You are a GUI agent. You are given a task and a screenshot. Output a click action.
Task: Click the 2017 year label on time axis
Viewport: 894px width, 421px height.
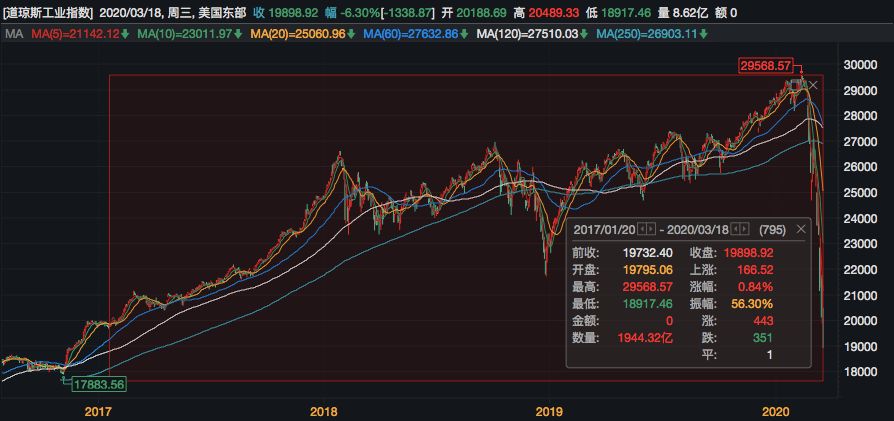pyautogui.click(x=97, y=411)
